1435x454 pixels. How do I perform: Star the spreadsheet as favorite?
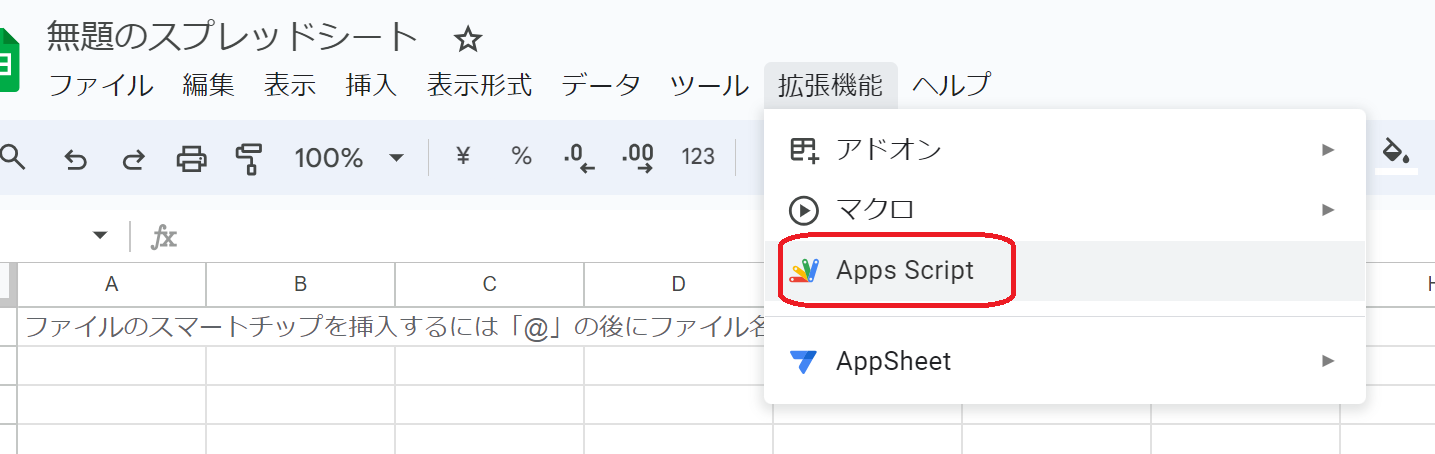point(468,40)
